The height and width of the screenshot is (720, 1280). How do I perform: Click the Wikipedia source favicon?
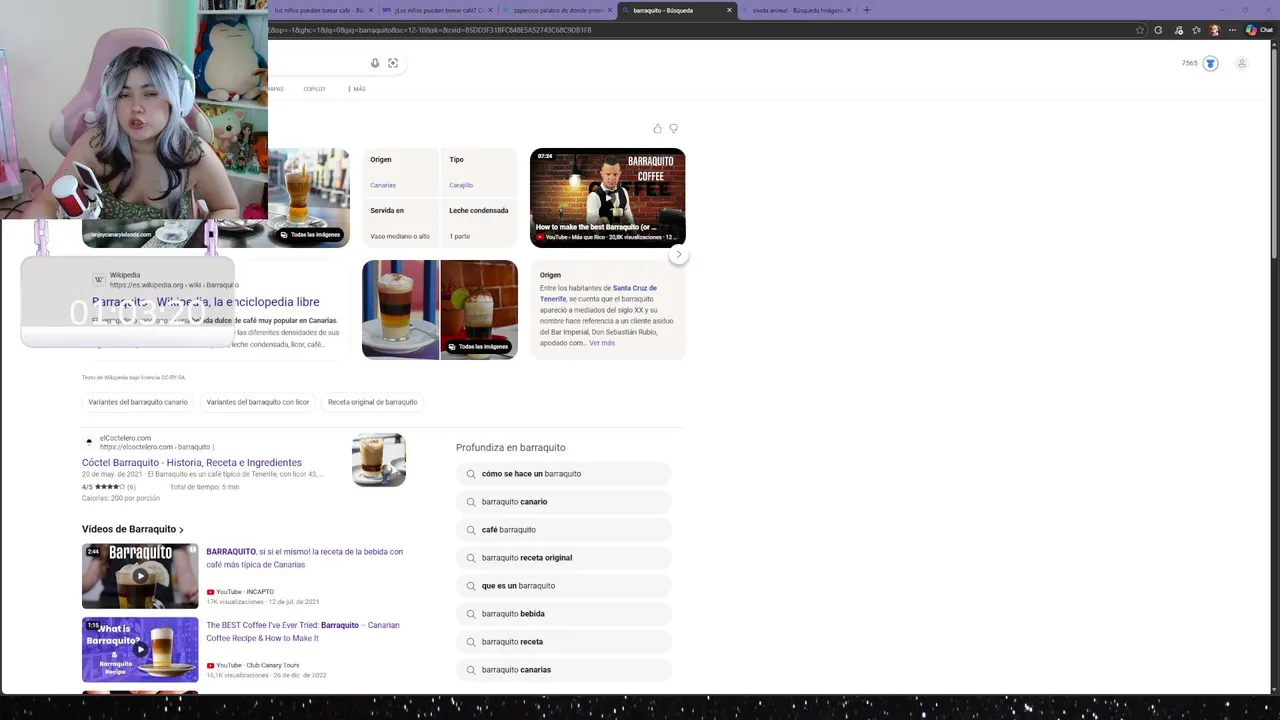[99, 280]
